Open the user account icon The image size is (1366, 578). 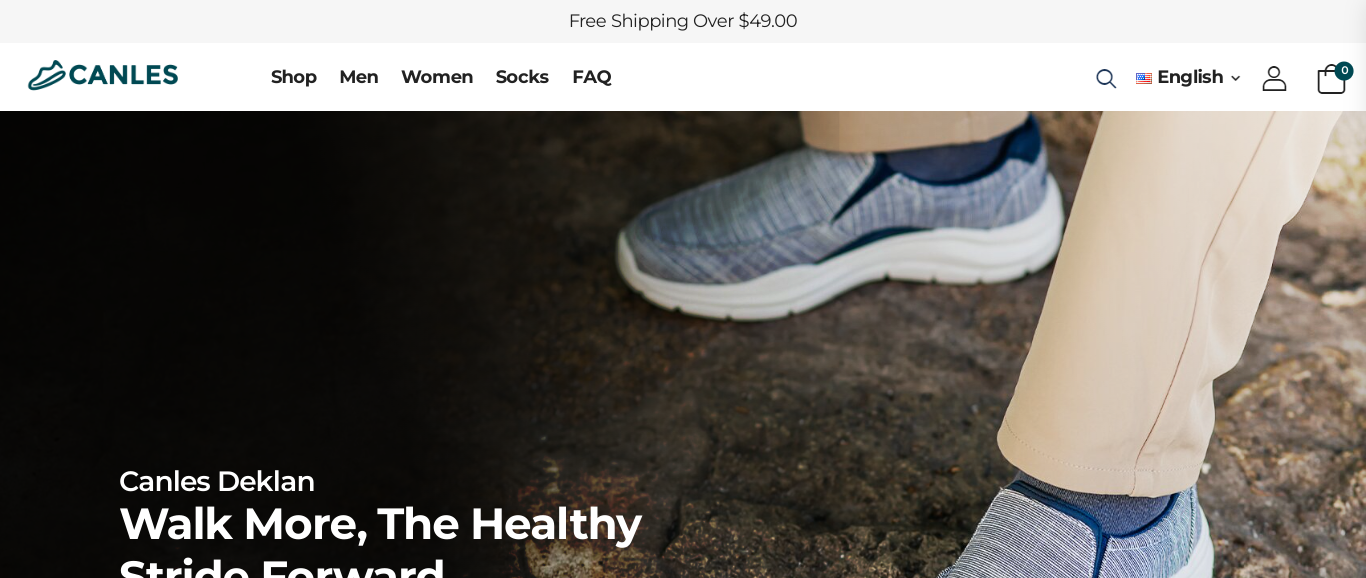[1274, 78]
